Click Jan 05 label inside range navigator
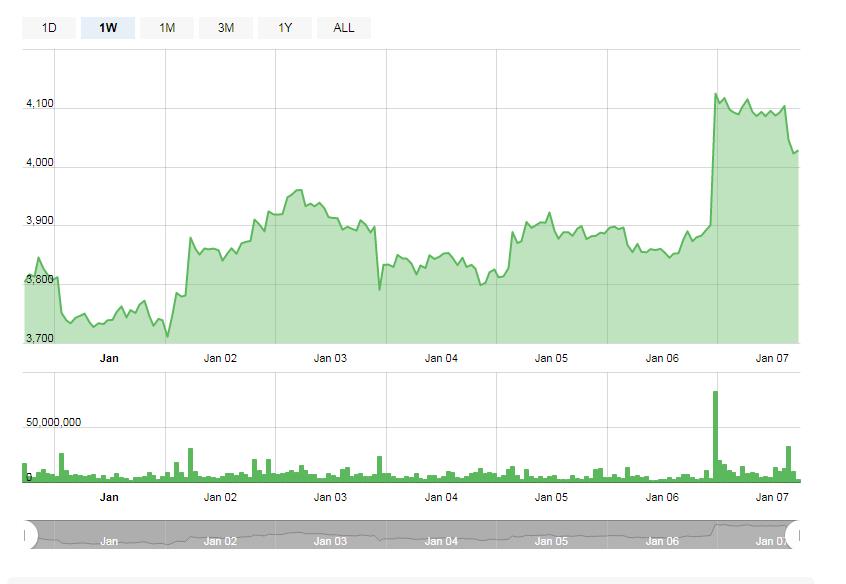846x584 pixels. [x=551, y=541]
